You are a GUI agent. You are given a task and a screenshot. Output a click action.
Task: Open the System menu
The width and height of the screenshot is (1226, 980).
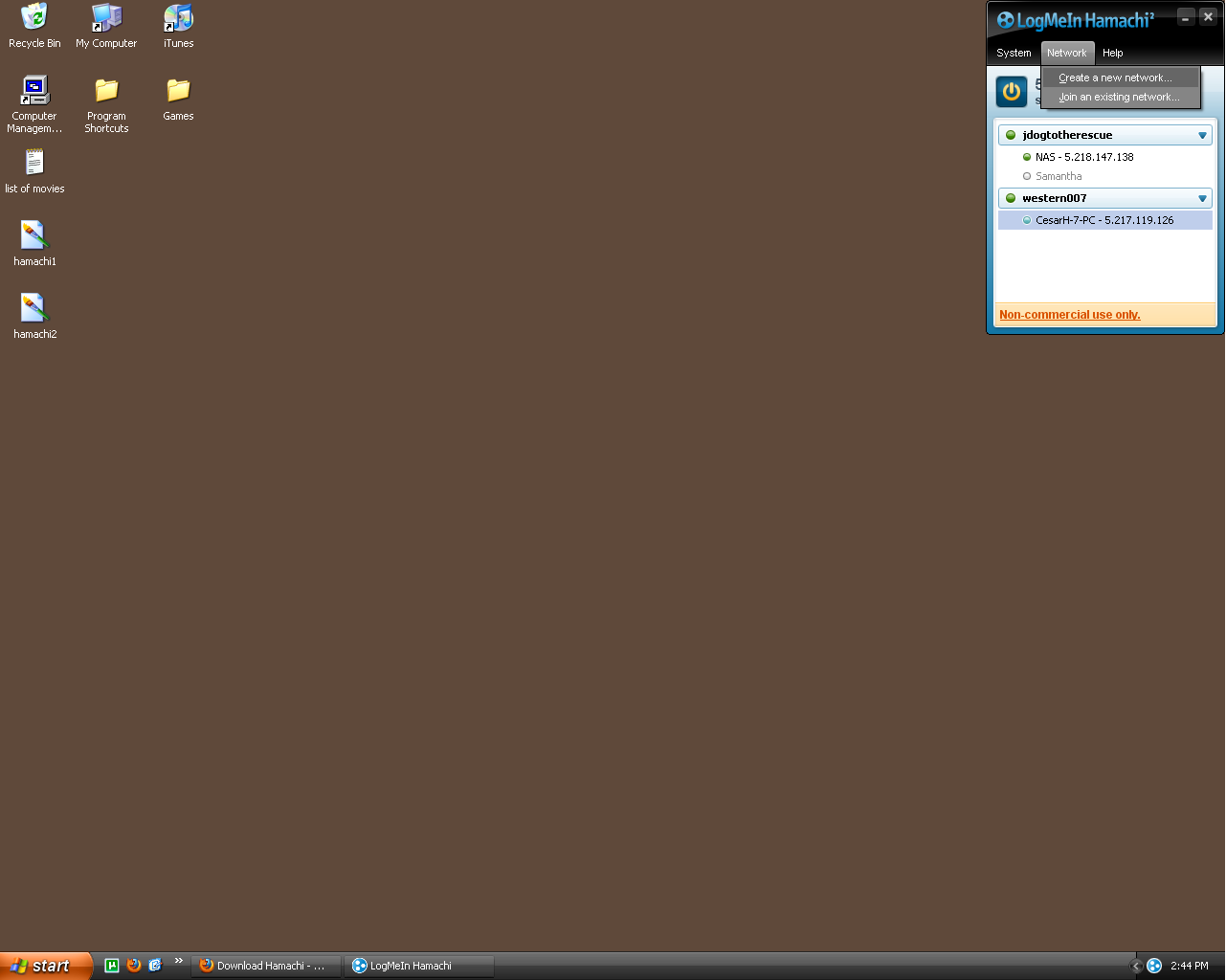point(1014,54)
